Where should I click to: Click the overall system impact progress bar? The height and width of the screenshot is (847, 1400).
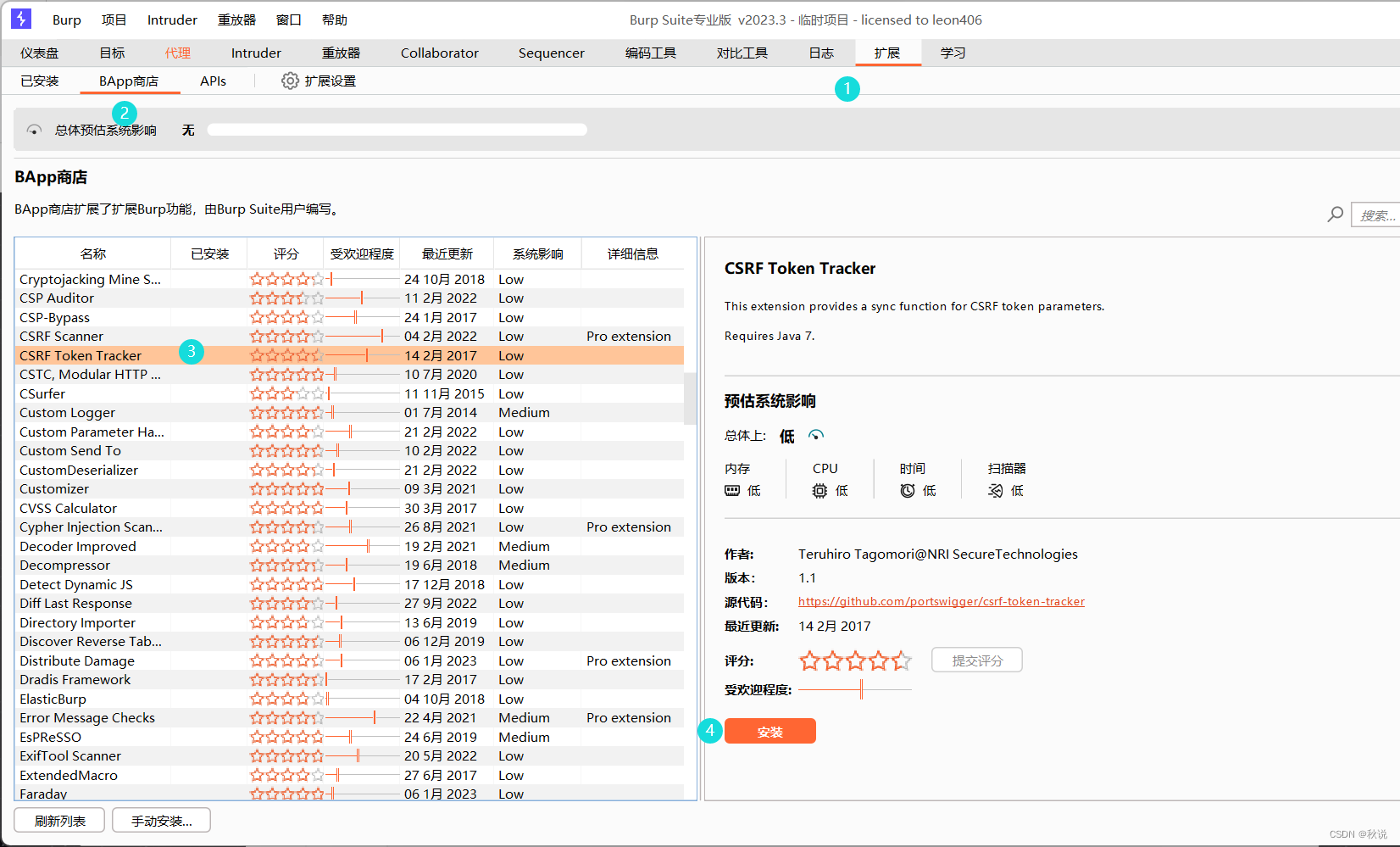pyautogui.click(x=397, y=130)
